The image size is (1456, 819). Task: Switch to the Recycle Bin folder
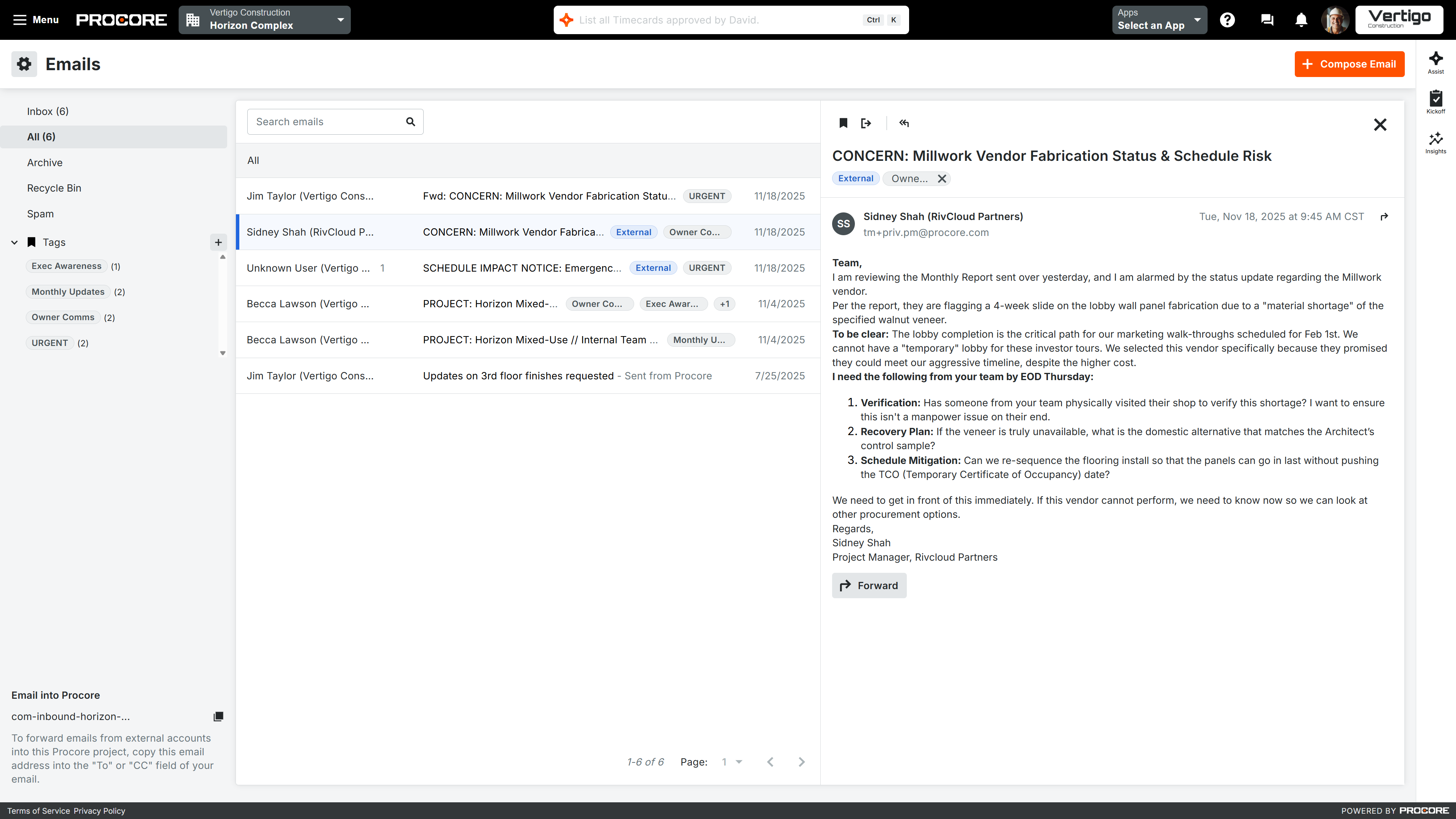coord(54,188)
